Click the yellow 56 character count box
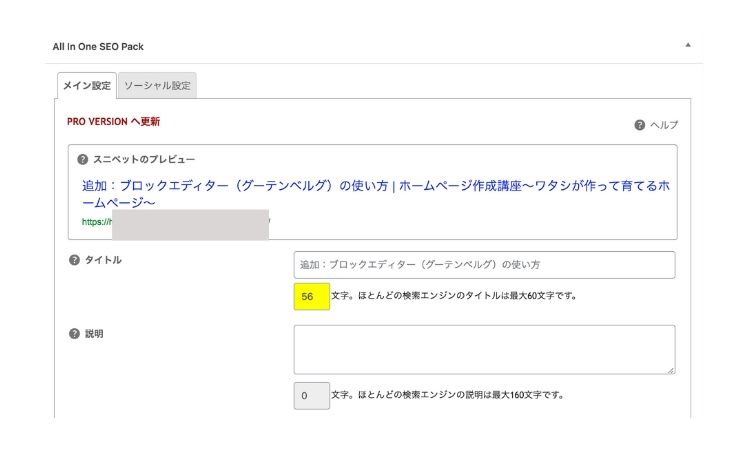750x450 pixels. click(x=312, y=296)
